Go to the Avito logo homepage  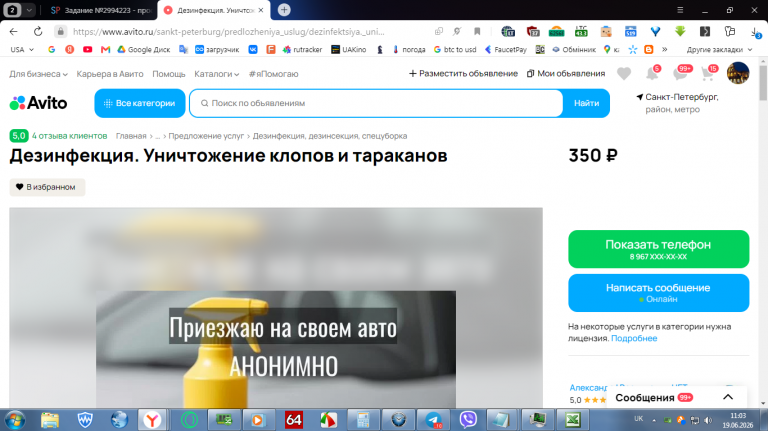(38, 103)
